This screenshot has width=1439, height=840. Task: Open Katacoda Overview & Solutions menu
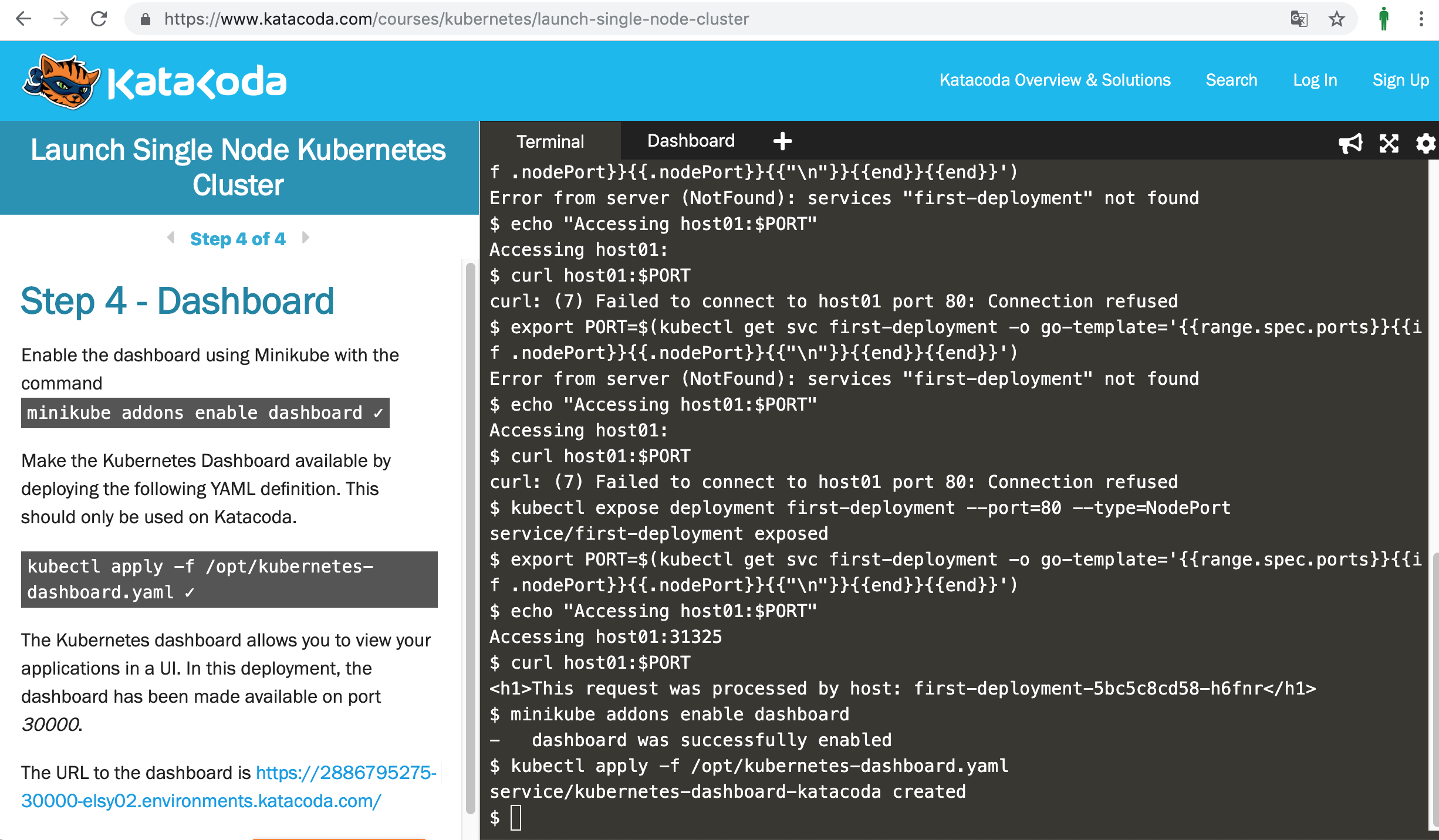point(1055,80)
